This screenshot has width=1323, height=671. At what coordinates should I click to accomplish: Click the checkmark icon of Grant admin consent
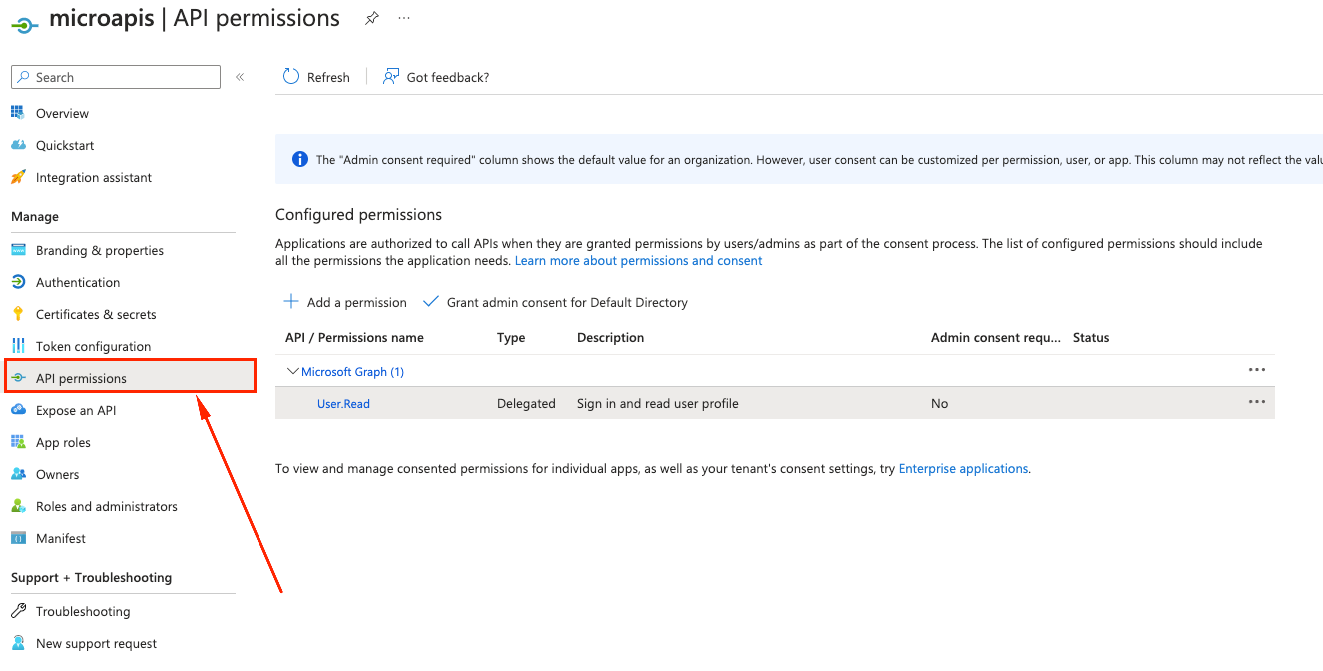point(431,301)
